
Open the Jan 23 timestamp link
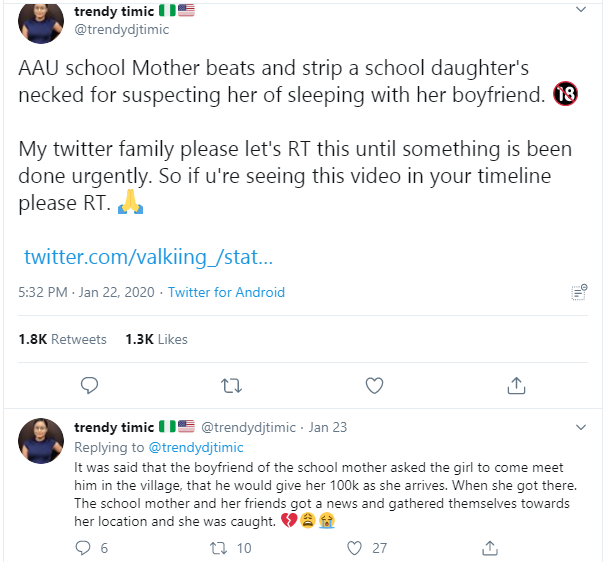328,427
